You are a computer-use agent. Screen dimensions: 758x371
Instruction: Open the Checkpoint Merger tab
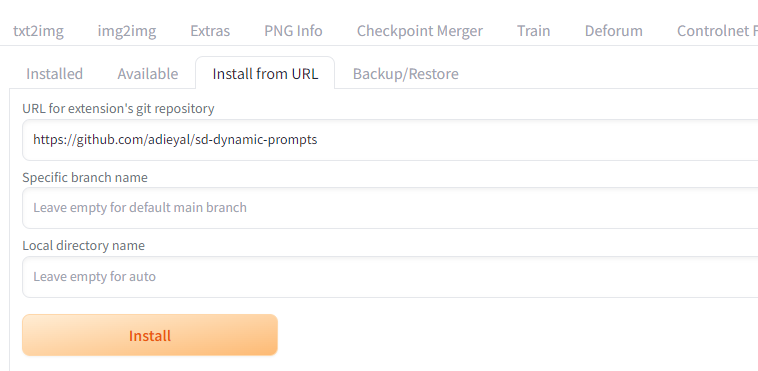pyautogui.click(x=420, y=31)
